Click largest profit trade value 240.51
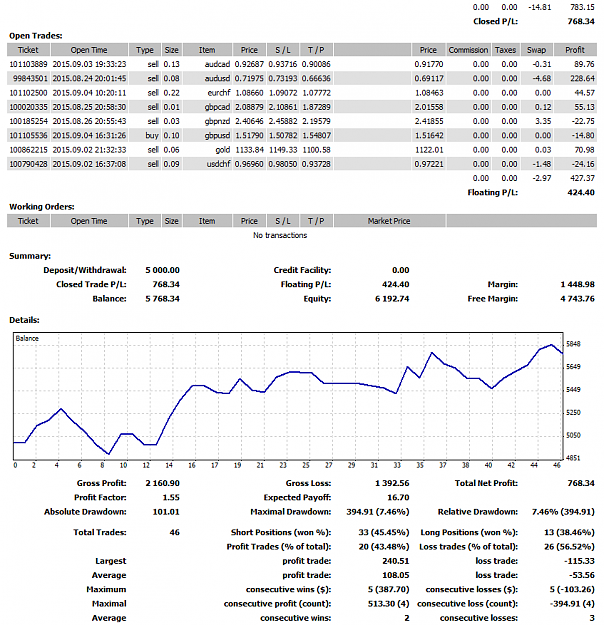Viewport: 604px width, 625px height. [395, 562]
